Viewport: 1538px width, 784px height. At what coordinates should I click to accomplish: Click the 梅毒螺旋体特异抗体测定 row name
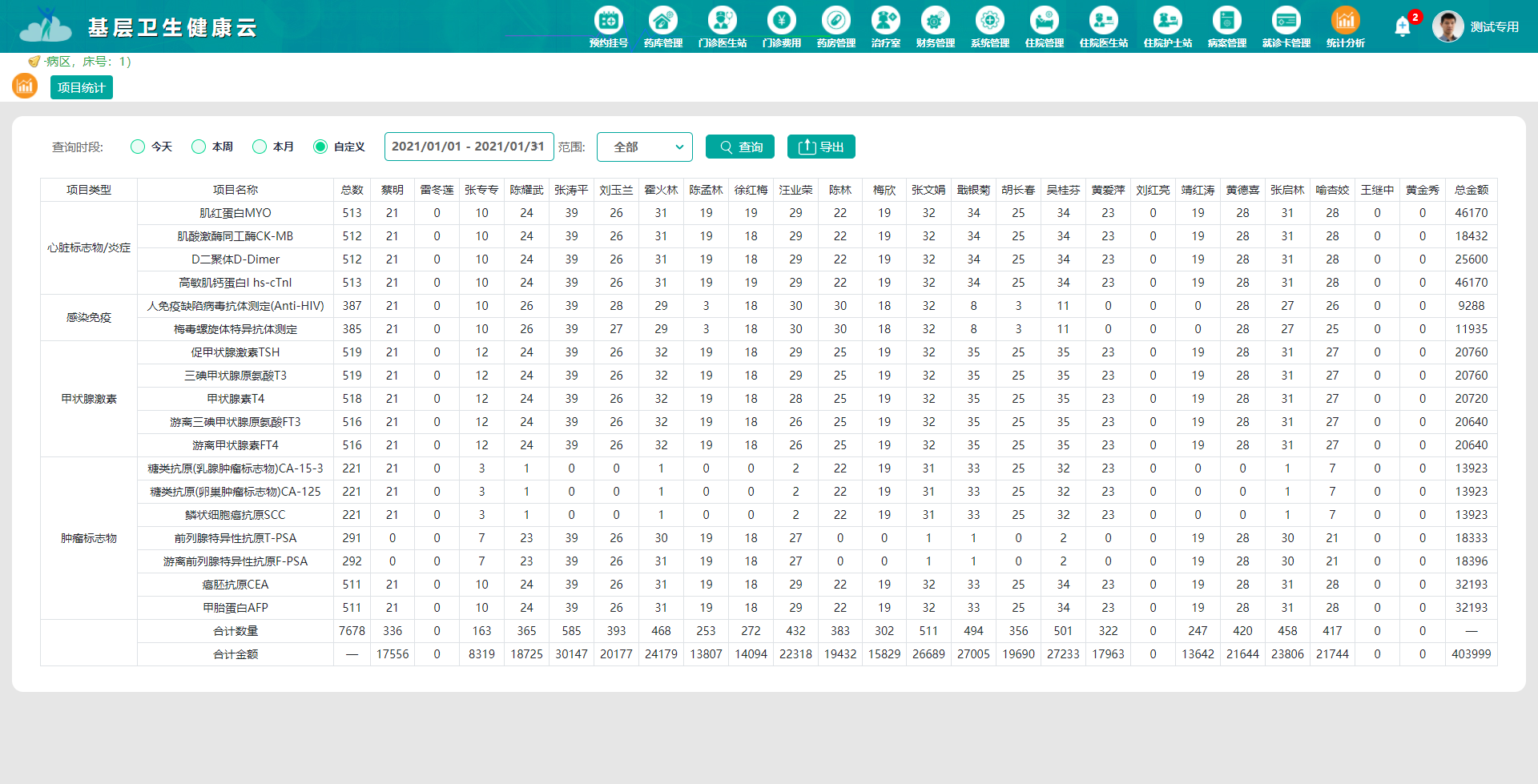pyautogui.click(x=236, y=329)
